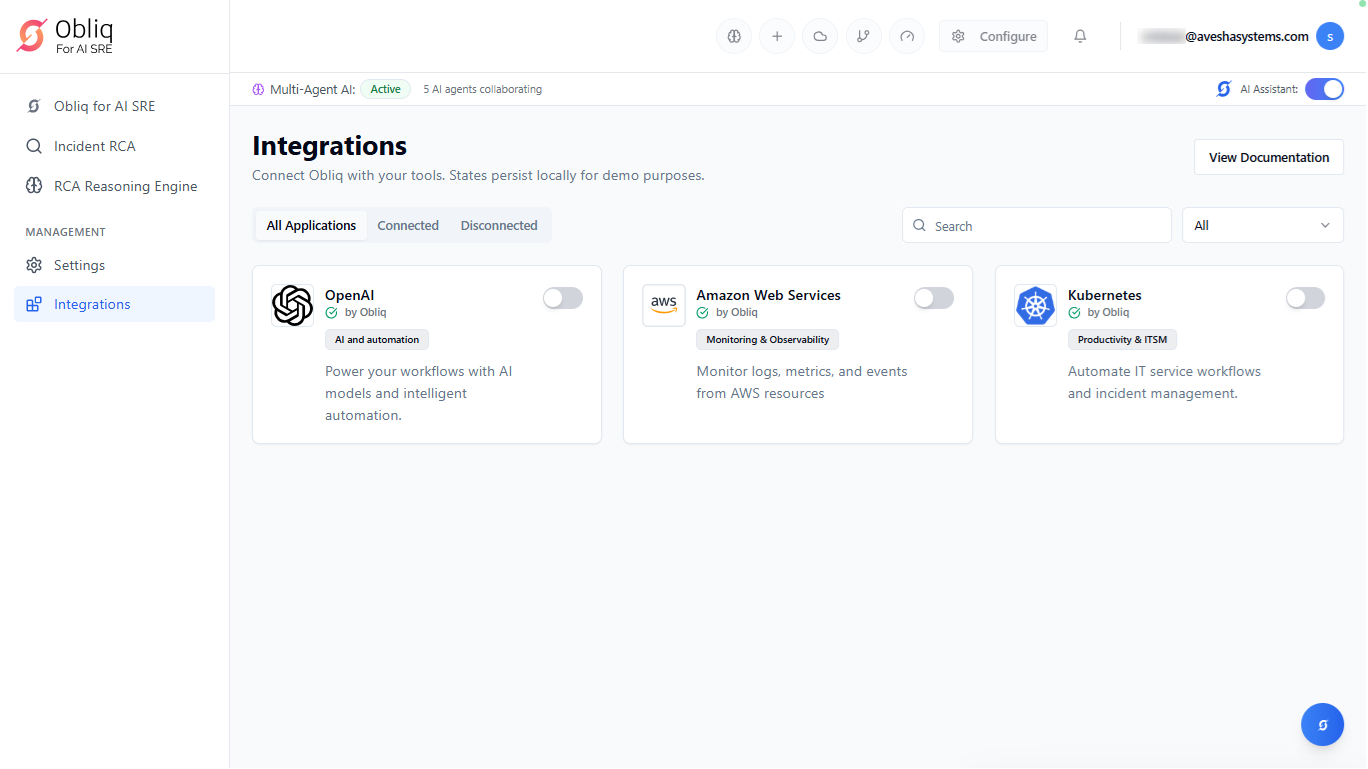Open the floating Obliq chat button

pyautogui.click(x=1322, y=725)
